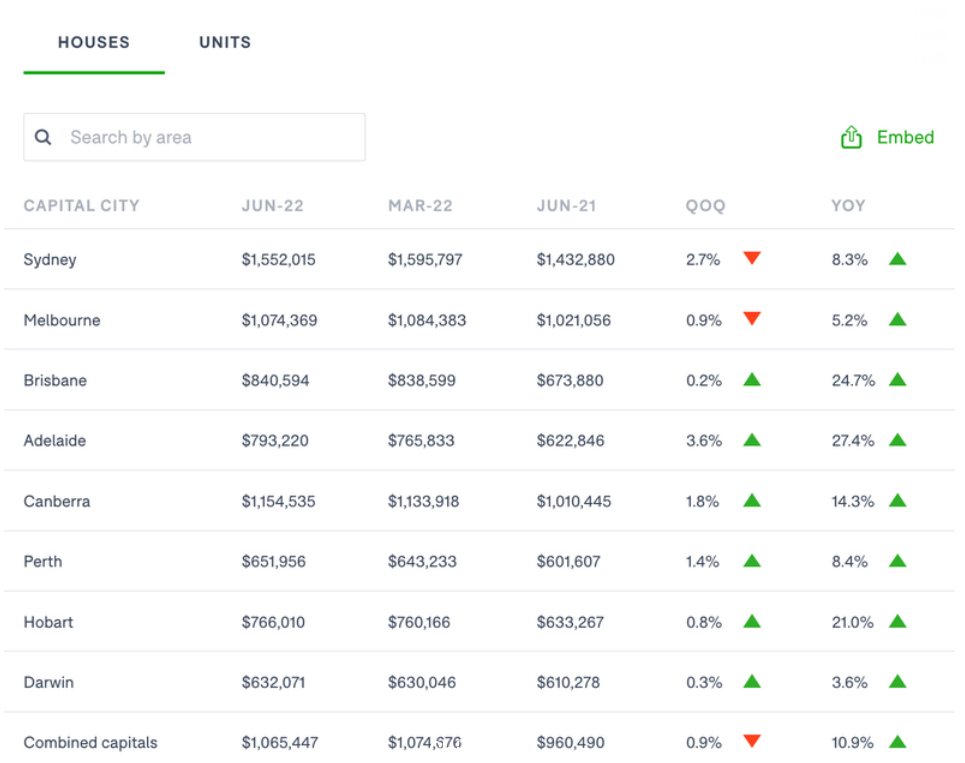This screenshot has height=763, width=965.
Task: Sort by the MAR-22 column header
Action: [x=420, y=206]
